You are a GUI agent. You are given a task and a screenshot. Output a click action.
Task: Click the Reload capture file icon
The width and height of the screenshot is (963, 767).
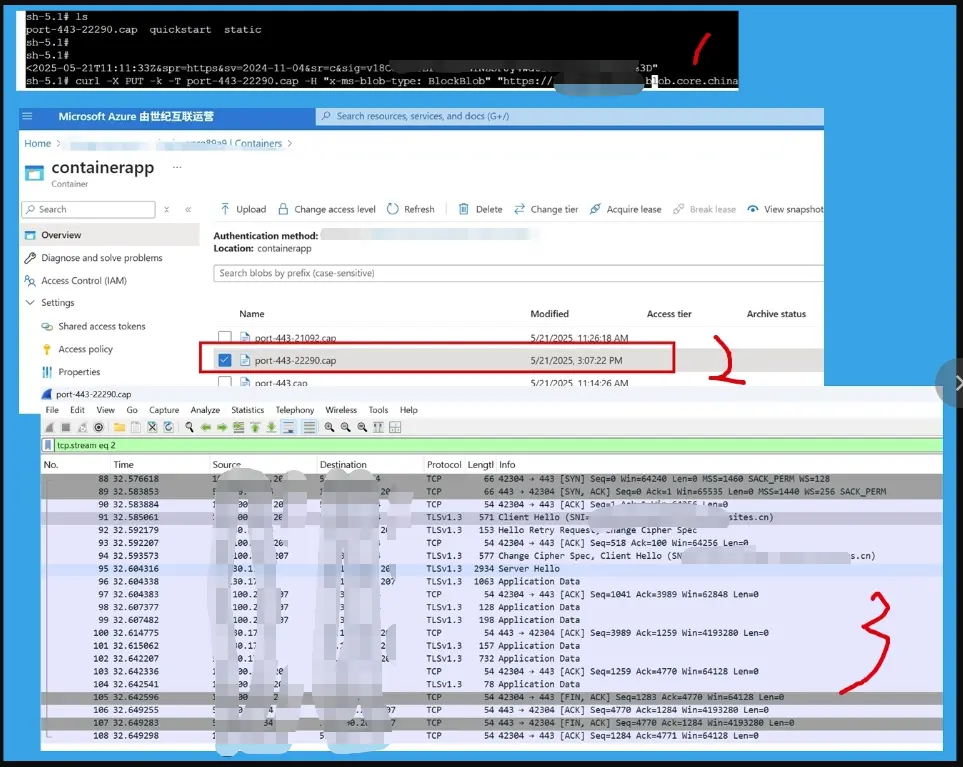pyautogui.click(x=168, y=427)
